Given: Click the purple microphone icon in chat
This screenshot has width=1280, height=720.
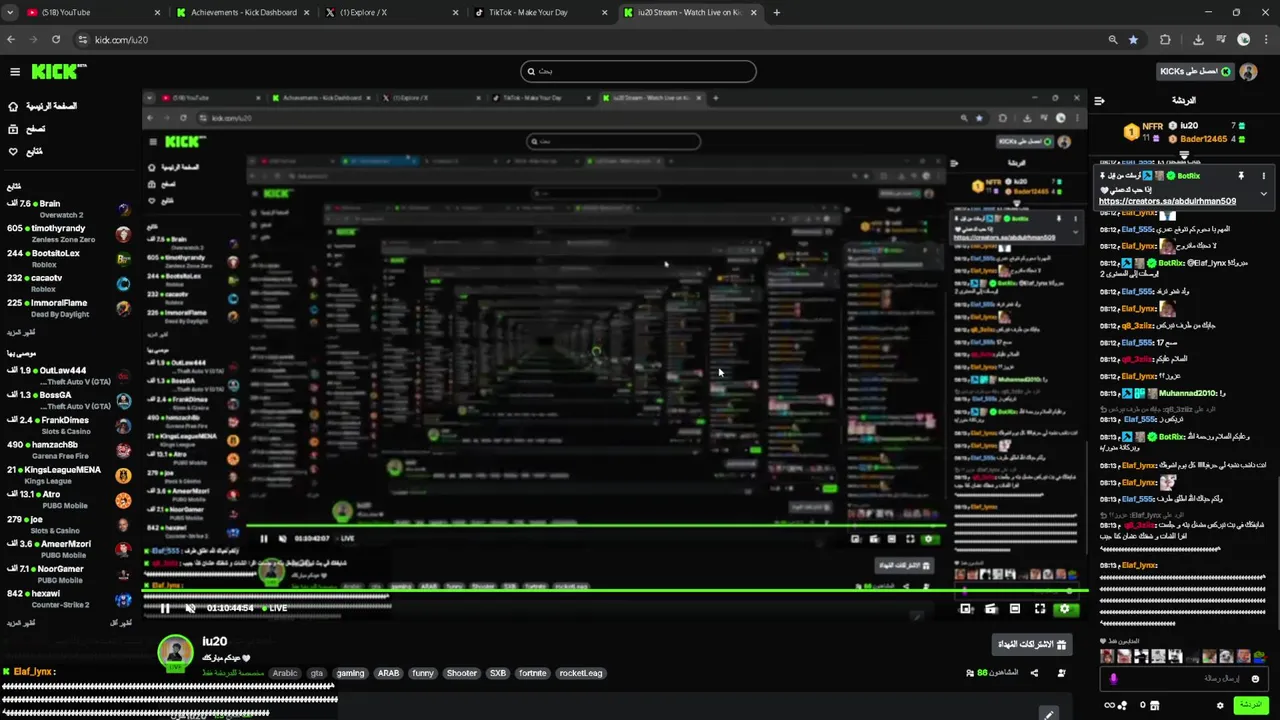Looking at the screenshot, I should pos(1113,678).
